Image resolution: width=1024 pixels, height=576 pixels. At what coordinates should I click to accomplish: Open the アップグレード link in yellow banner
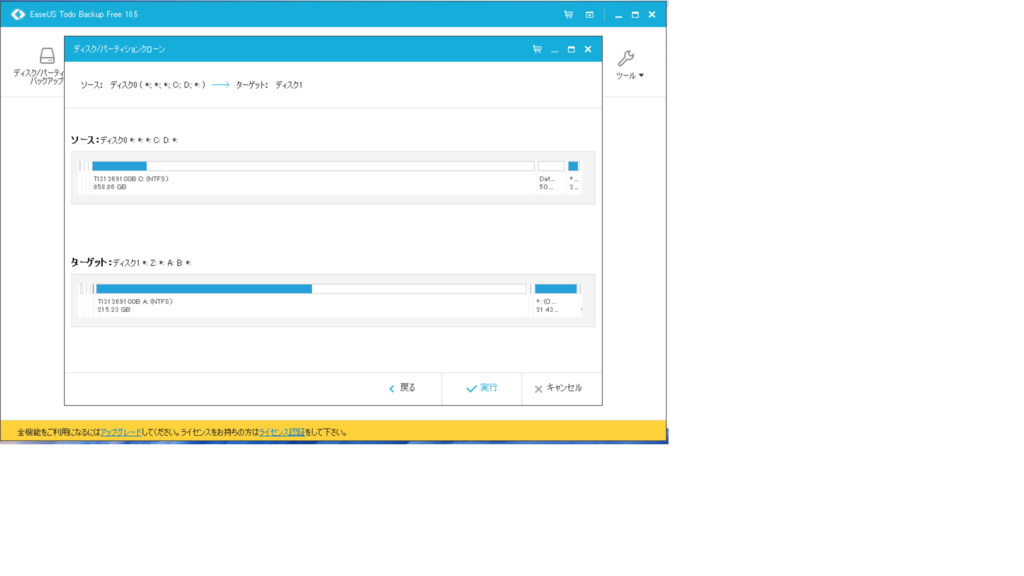pyautogui.click(x=121, y=432)
